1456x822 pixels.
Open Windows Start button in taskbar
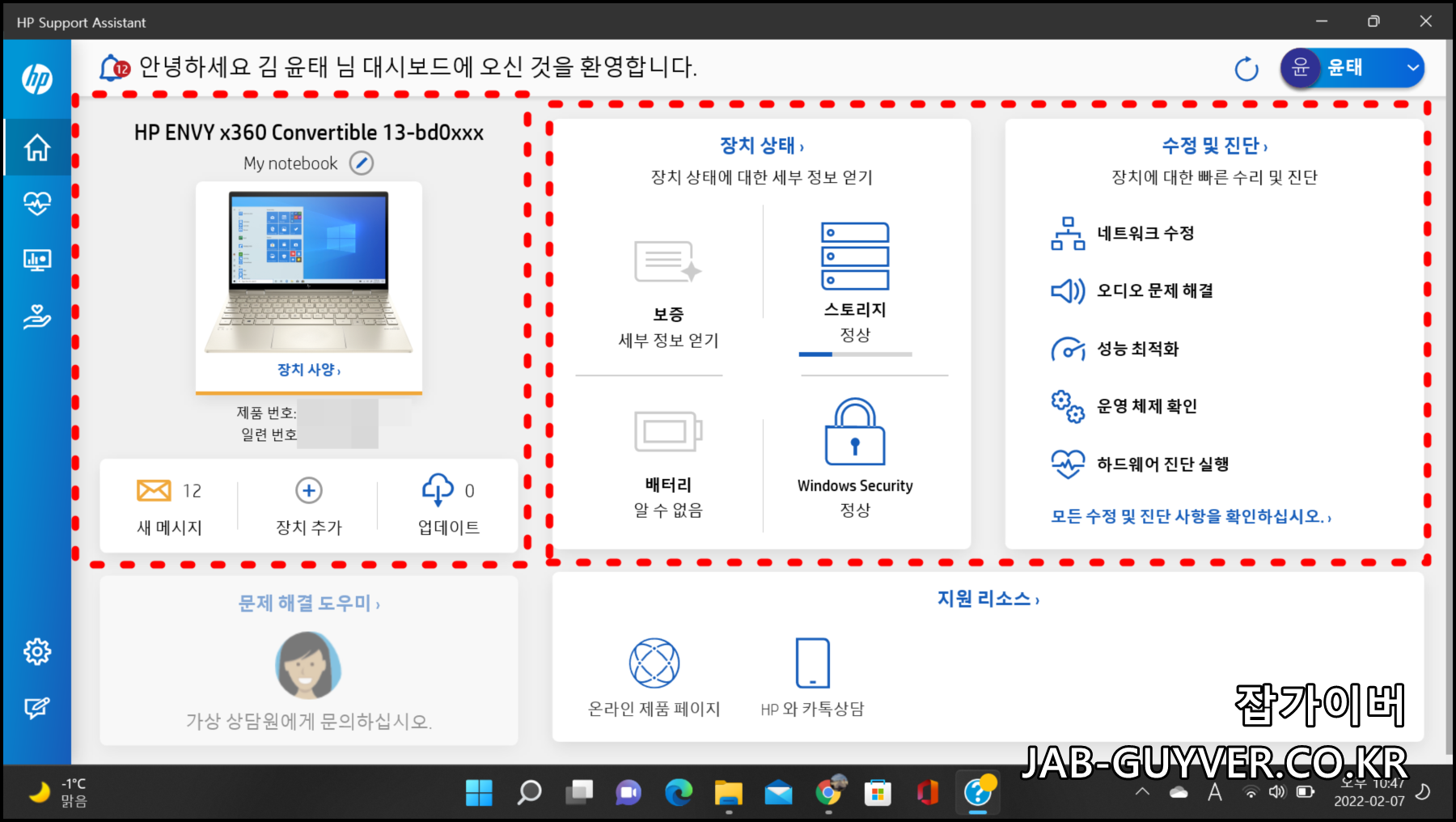point(479,793)
